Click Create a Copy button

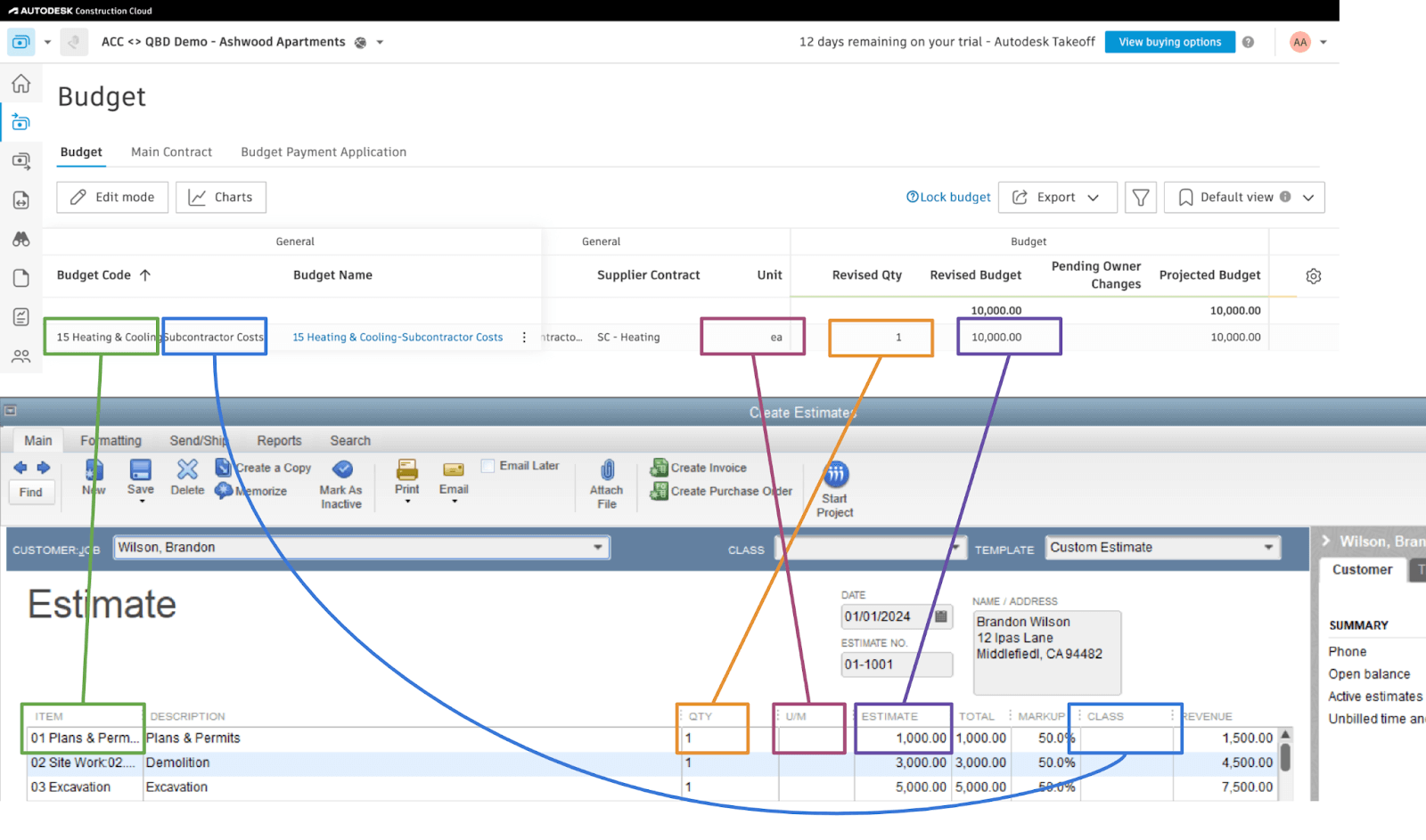264,468
